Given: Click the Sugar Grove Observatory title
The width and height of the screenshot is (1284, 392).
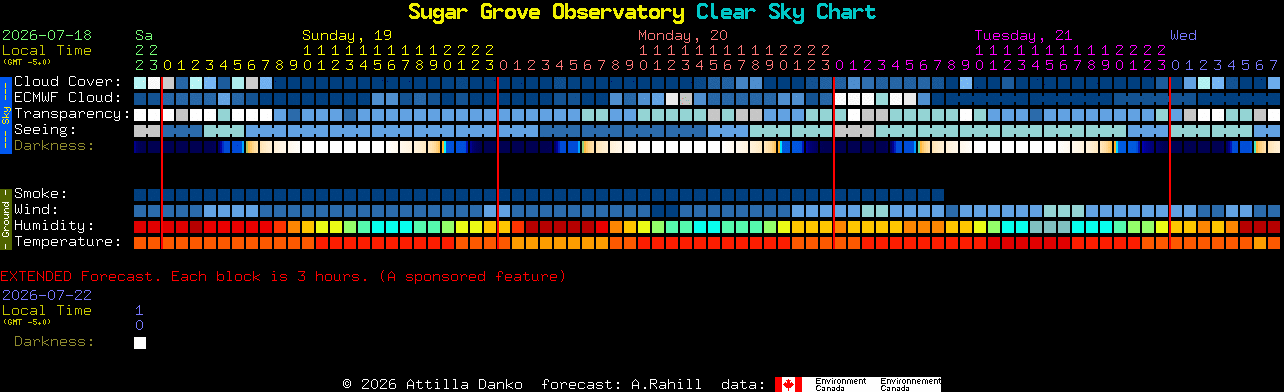Looking at the screenshot, I should [x=546, y=12].
